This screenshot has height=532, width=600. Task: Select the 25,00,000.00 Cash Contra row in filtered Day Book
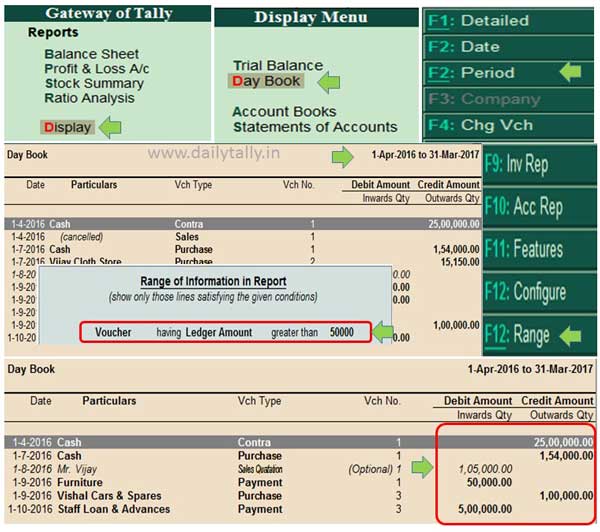pos(300,442)
